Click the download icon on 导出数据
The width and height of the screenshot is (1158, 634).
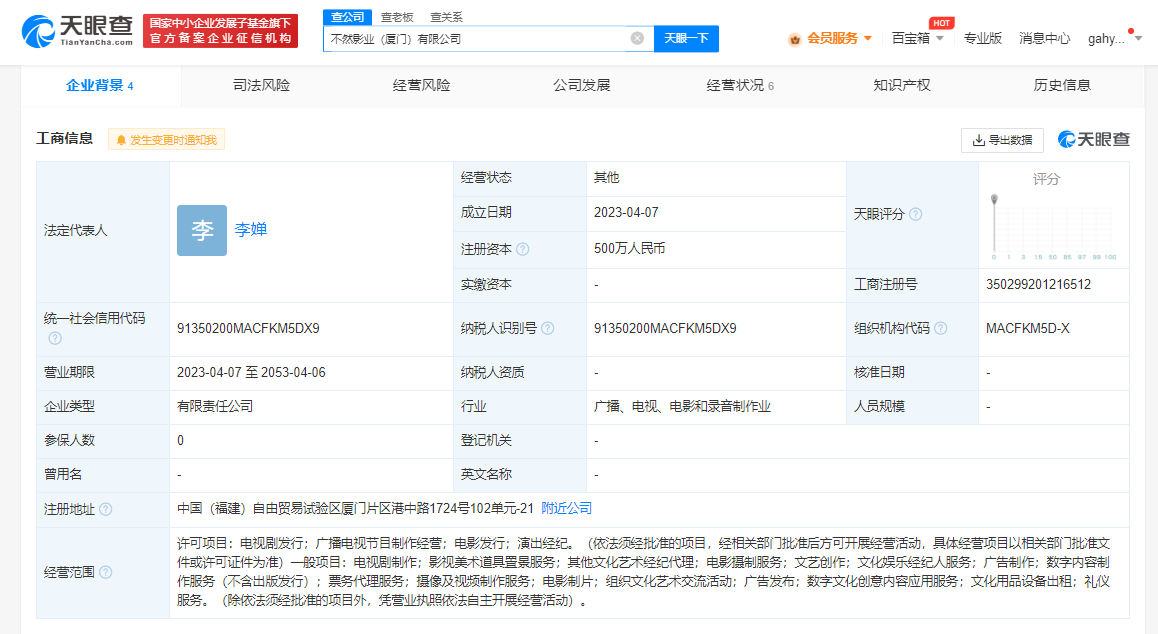coord(977,140)
